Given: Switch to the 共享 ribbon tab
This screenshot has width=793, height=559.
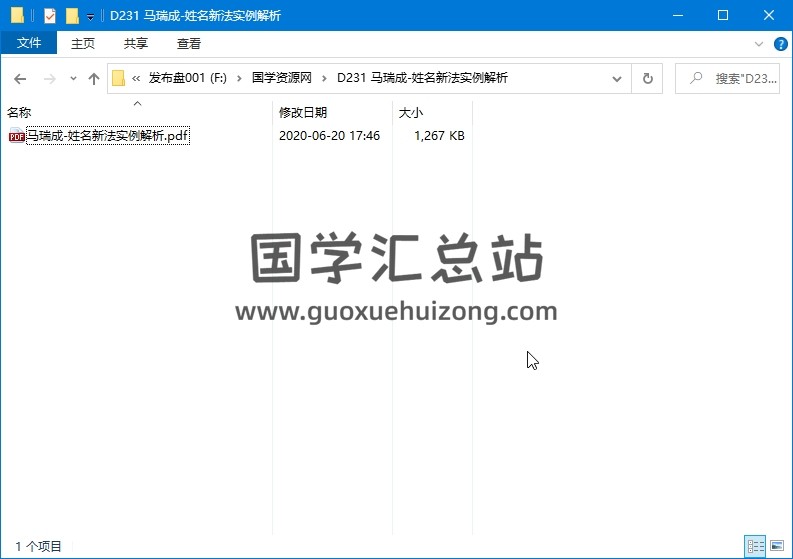Looking at the screenshot, I should pos(136,44).
